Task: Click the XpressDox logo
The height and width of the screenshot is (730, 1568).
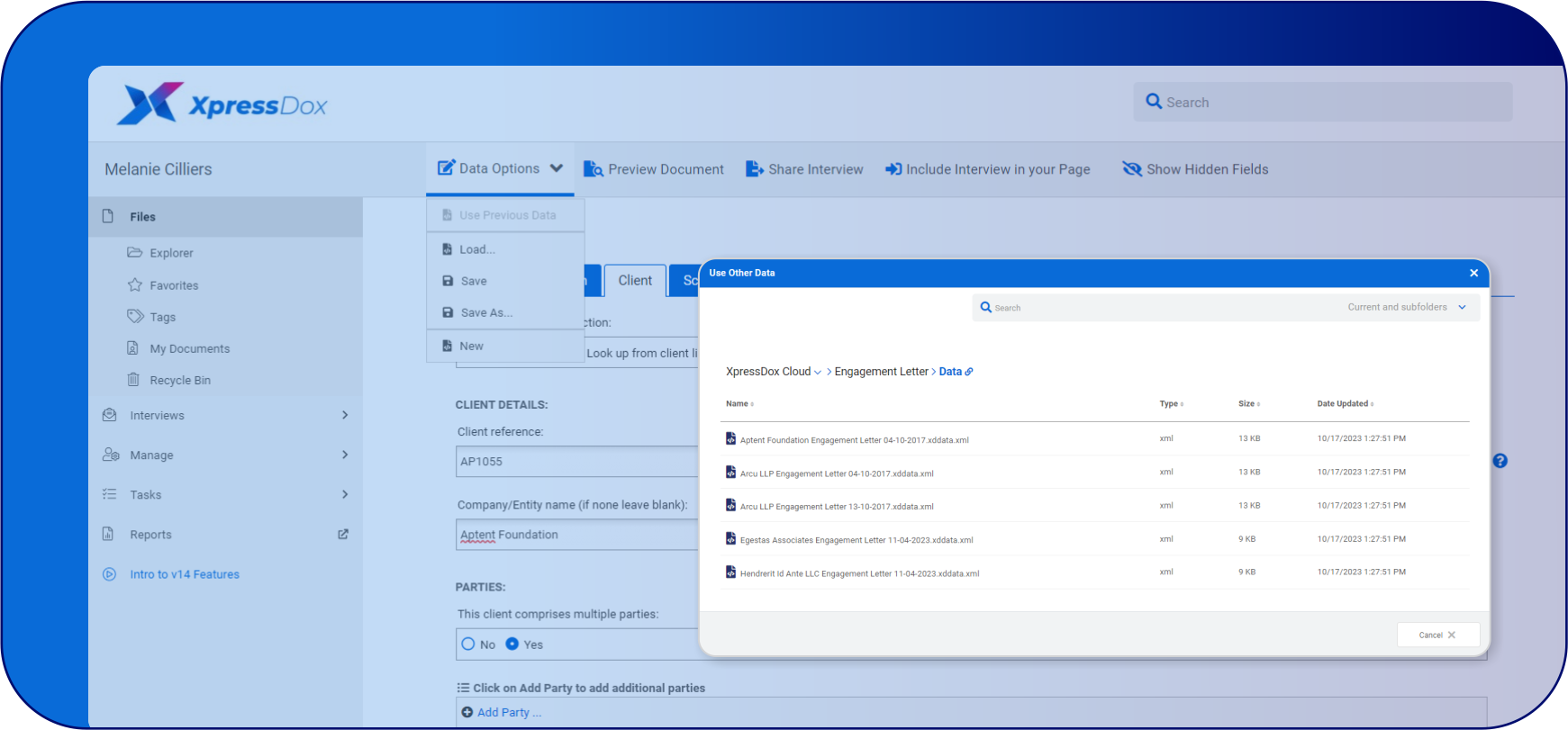Action: click(222, 104)
